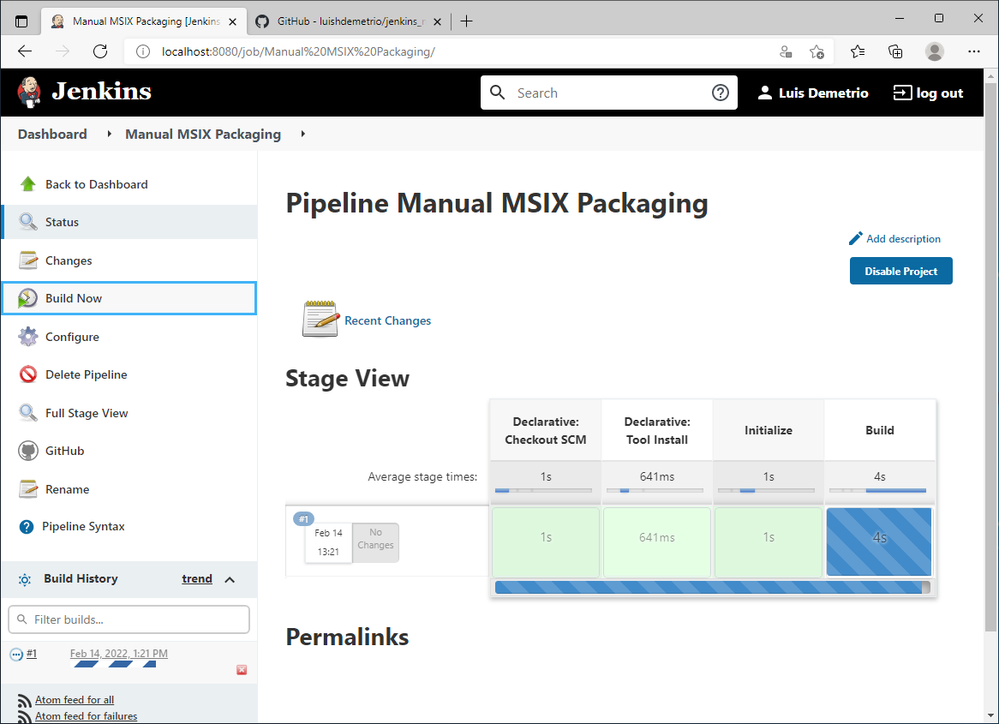Collapse the Build History panel chevron

229,579
